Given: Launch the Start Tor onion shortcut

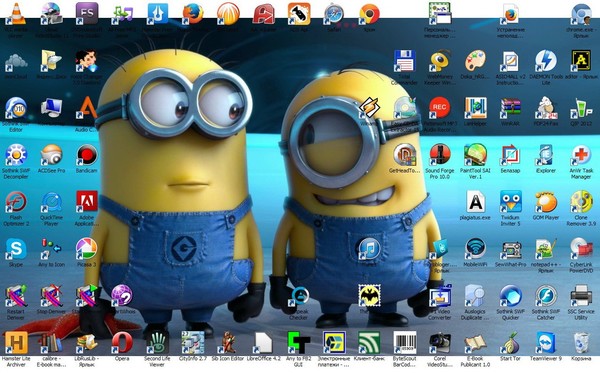Looking at the screenshot, I should coord(510,343).
